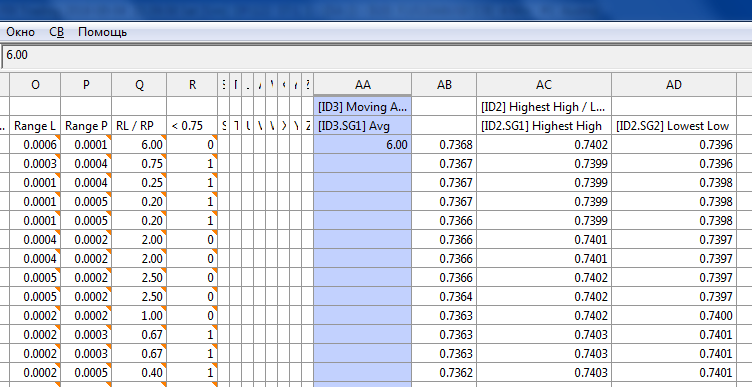
Task: Select Lowest Low cell 0.7400
Action: (x=674, y=316)
